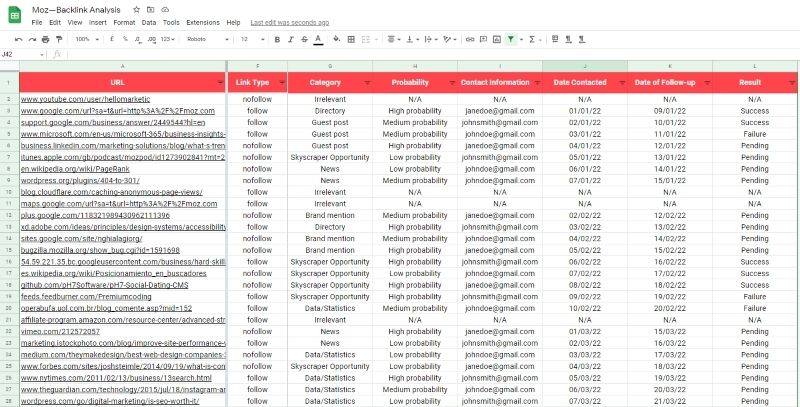Open text rotation dropdown
The image size is (800, 407).
coord(449,39)
